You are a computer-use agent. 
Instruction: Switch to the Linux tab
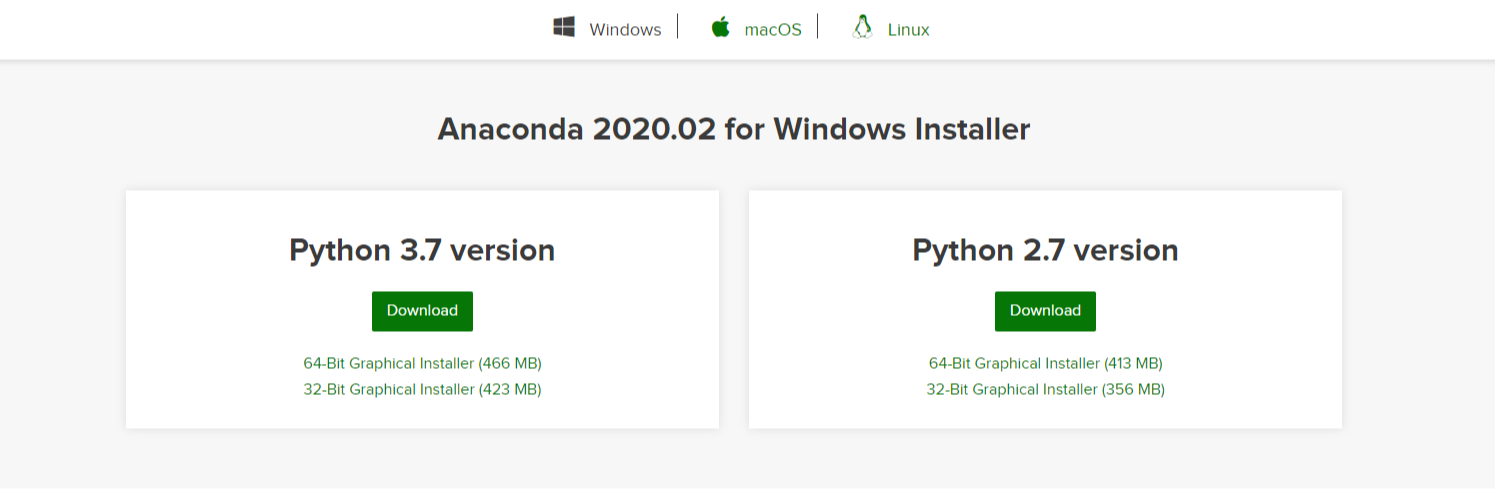(909, 29)
